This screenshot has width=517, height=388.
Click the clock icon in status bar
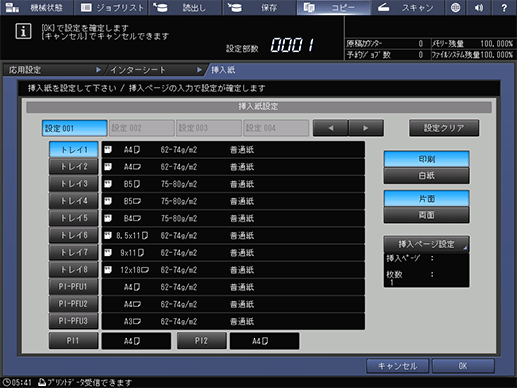point(6,382)
